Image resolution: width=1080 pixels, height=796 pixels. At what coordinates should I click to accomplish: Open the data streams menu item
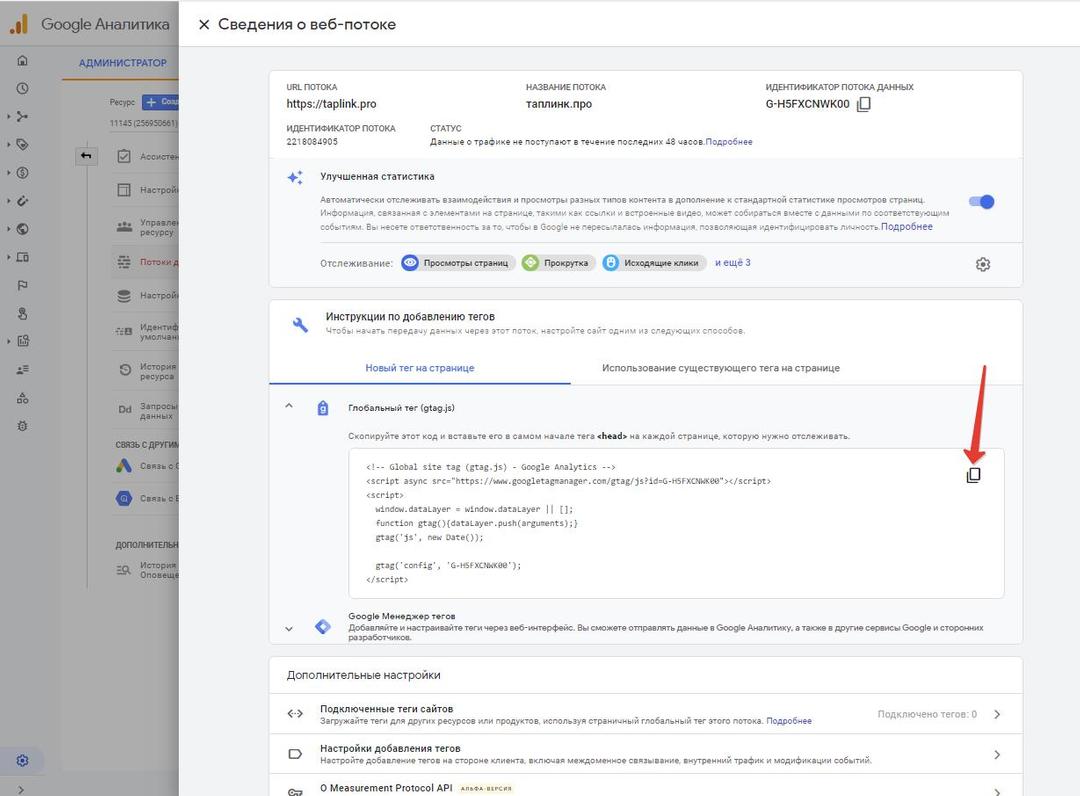point(147,262)
